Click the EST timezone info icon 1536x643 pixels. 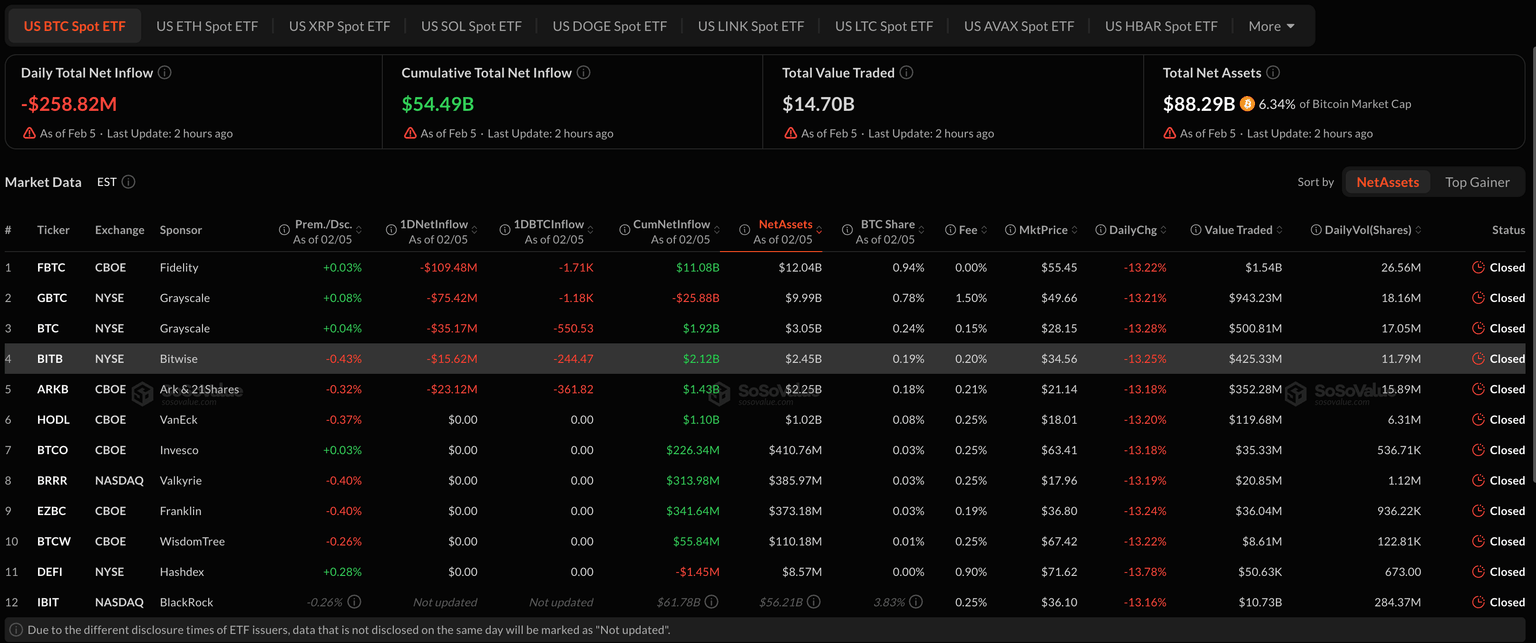click(128, 182)
